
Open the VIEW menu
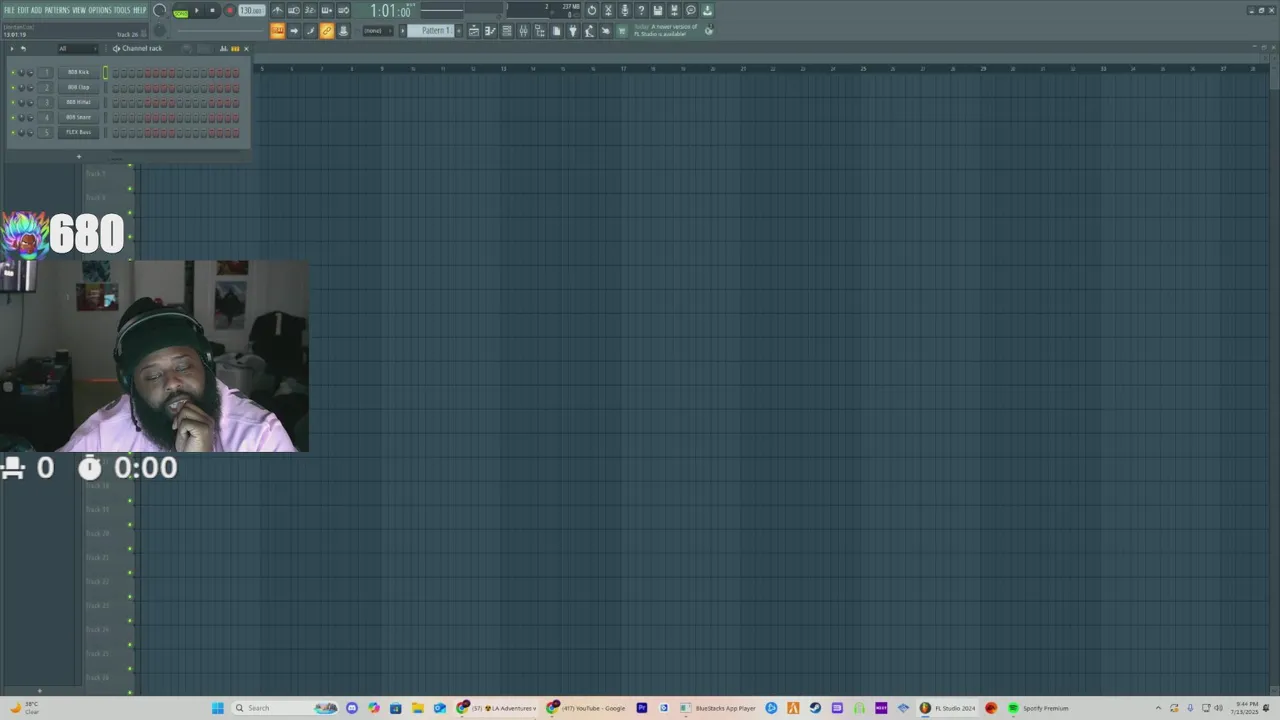pyautogui.click(x=79, y=10)
